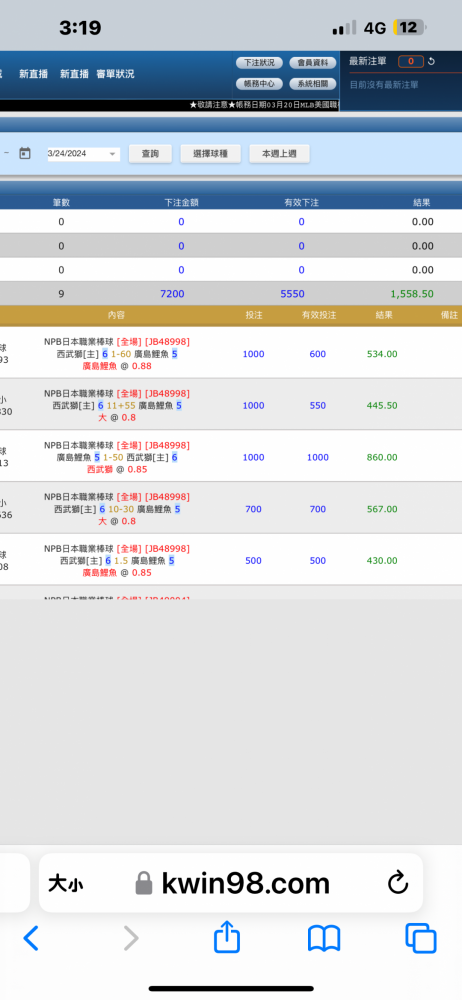462x1000 pixels.
Task: Open 帳務中心 account center
Action: (260, 84)
